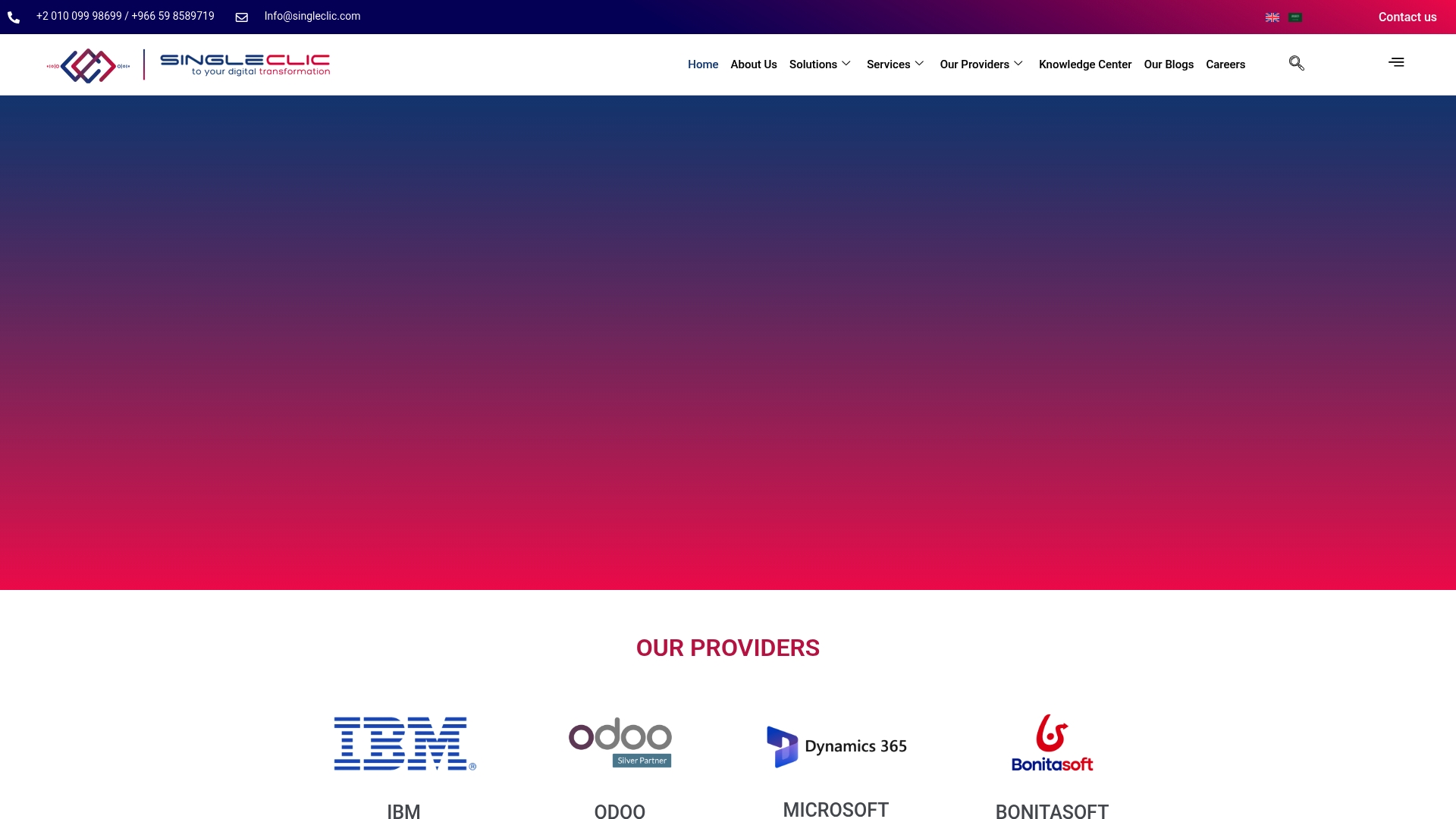Click the Contact us button

[x=1407, y=17]
